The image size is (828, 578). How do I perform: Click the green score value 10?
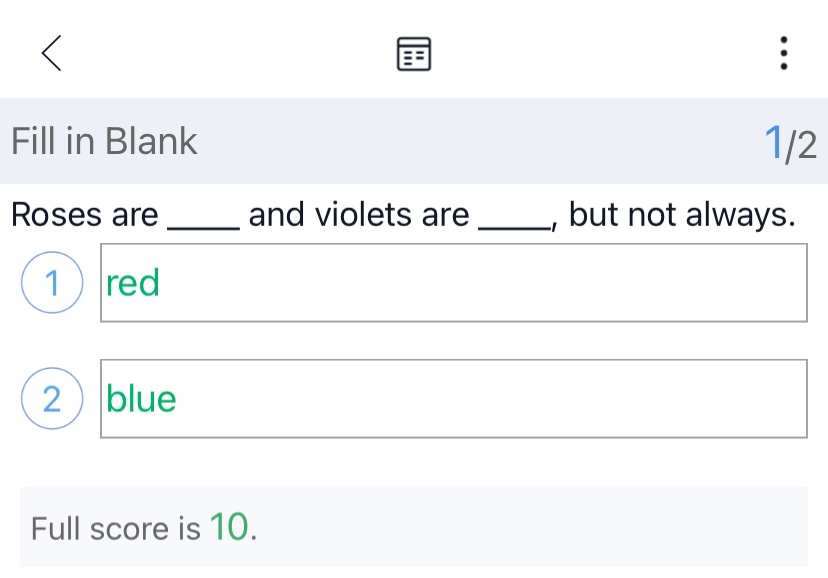click(x=229, y=526)
